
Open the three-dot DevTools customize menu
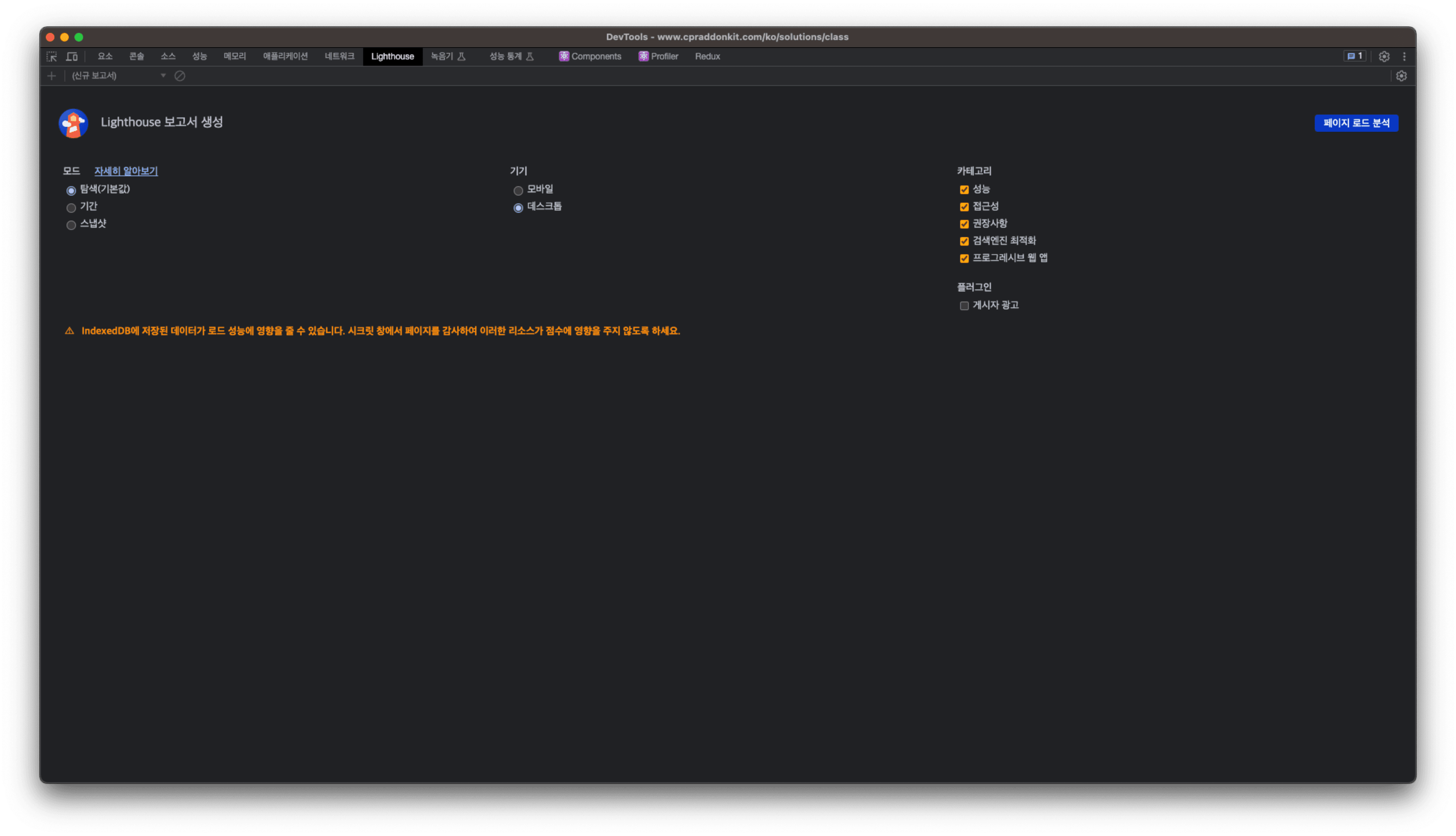click(1404, 56)
